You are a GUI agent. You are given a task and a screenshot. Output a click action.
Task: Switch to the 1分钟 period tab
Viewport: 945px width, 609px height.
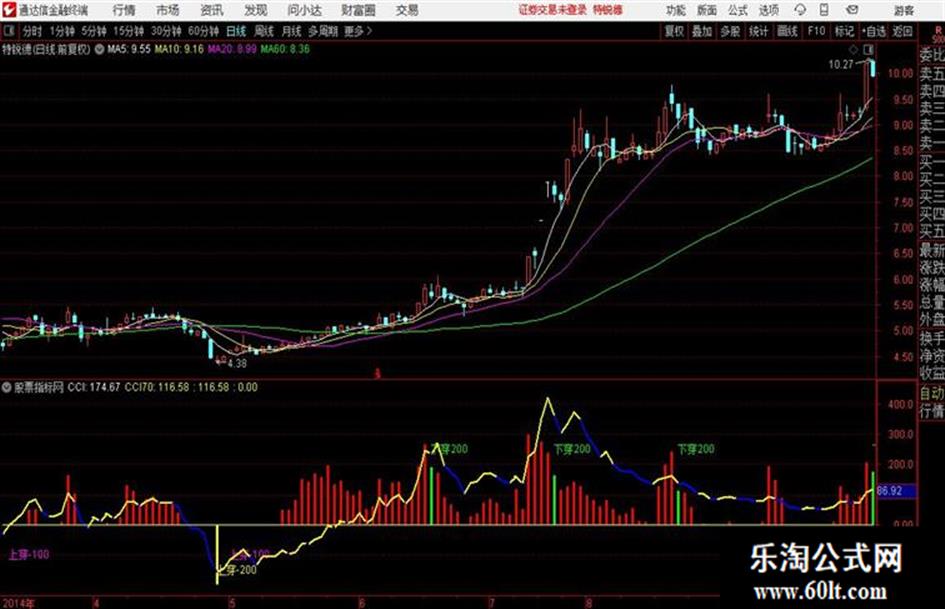point(62,31)
